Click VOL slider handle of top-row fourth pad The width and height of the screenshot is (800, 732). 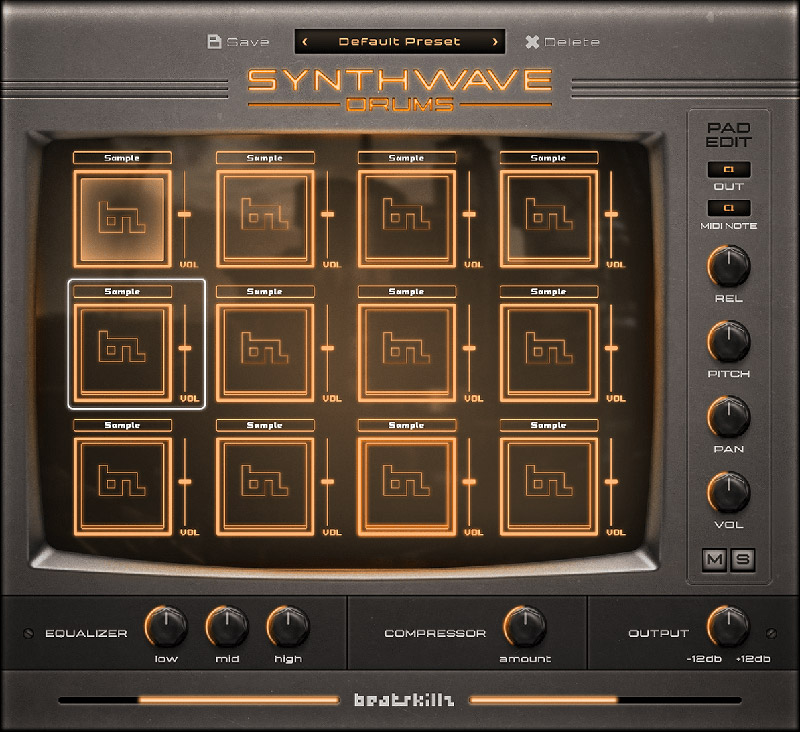point(611,214)
